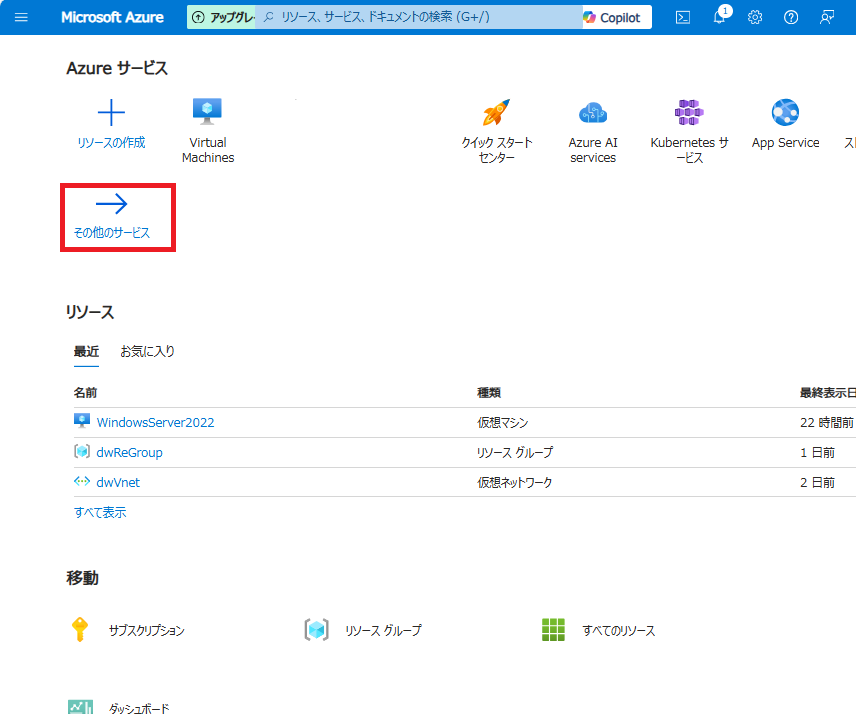Open the hamburger portal menu
The image size is (856, 714).
click(21, 17)
